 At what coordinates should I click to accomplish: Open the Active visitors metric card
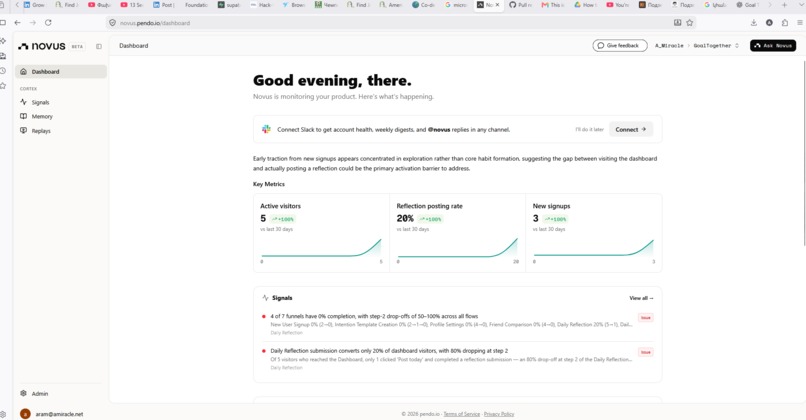click(x=321, y=233)
